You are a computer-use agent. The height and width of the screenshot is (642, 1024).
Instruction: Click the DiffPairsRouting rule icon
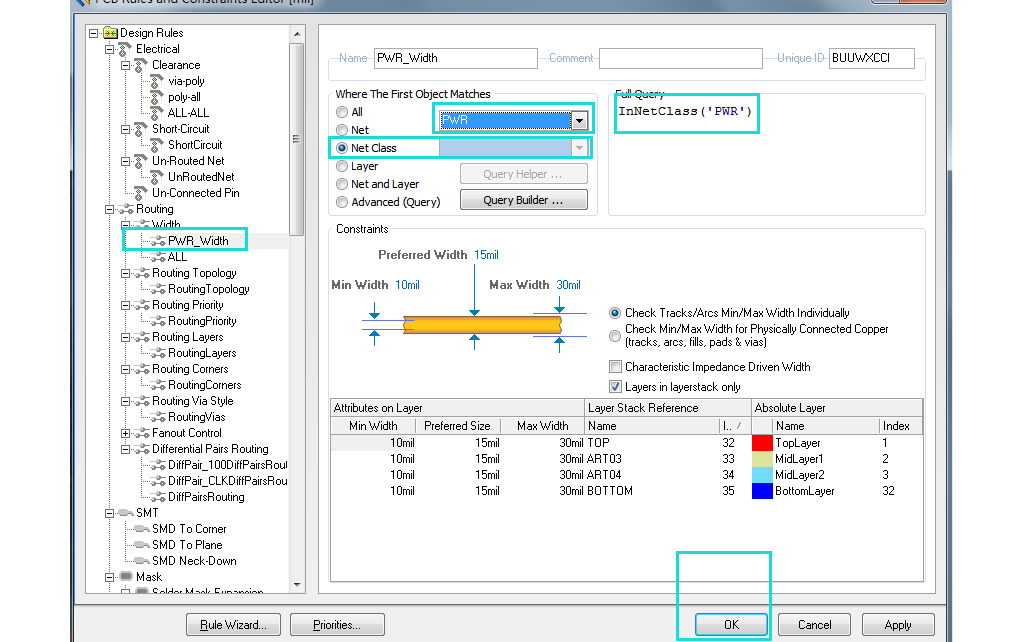point(158,497)
